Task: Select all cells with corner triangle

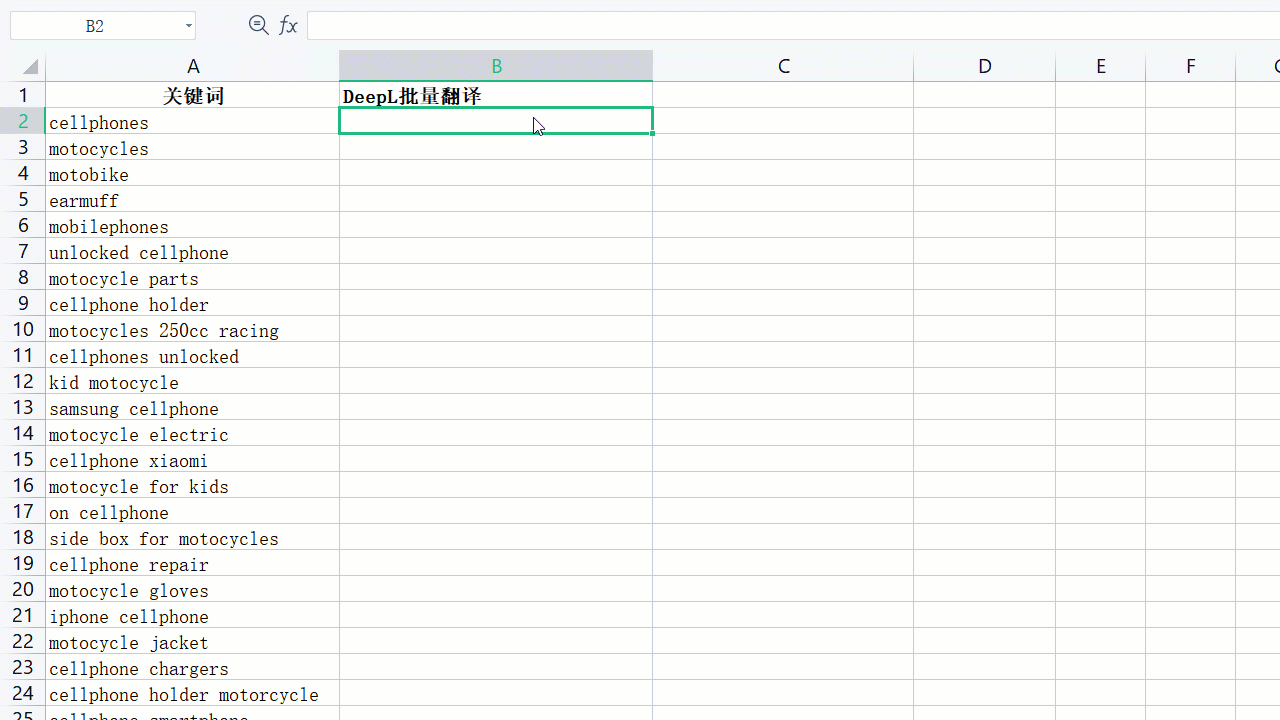Action: (30, 67)
